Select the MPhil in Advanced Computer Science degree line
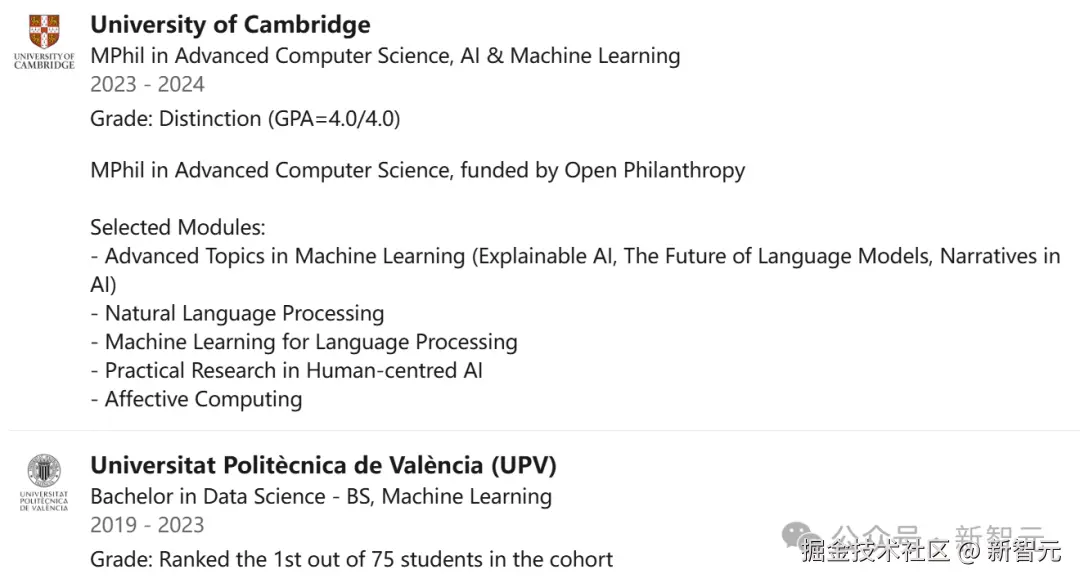 (x=385, y=56)
